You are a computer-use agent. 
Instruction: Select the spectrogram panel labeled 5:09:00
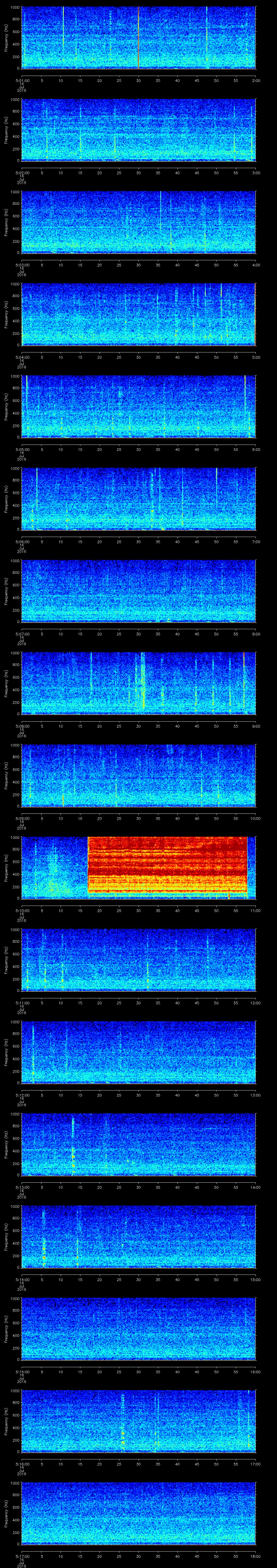pyautogui.click(x=138, y=775)
